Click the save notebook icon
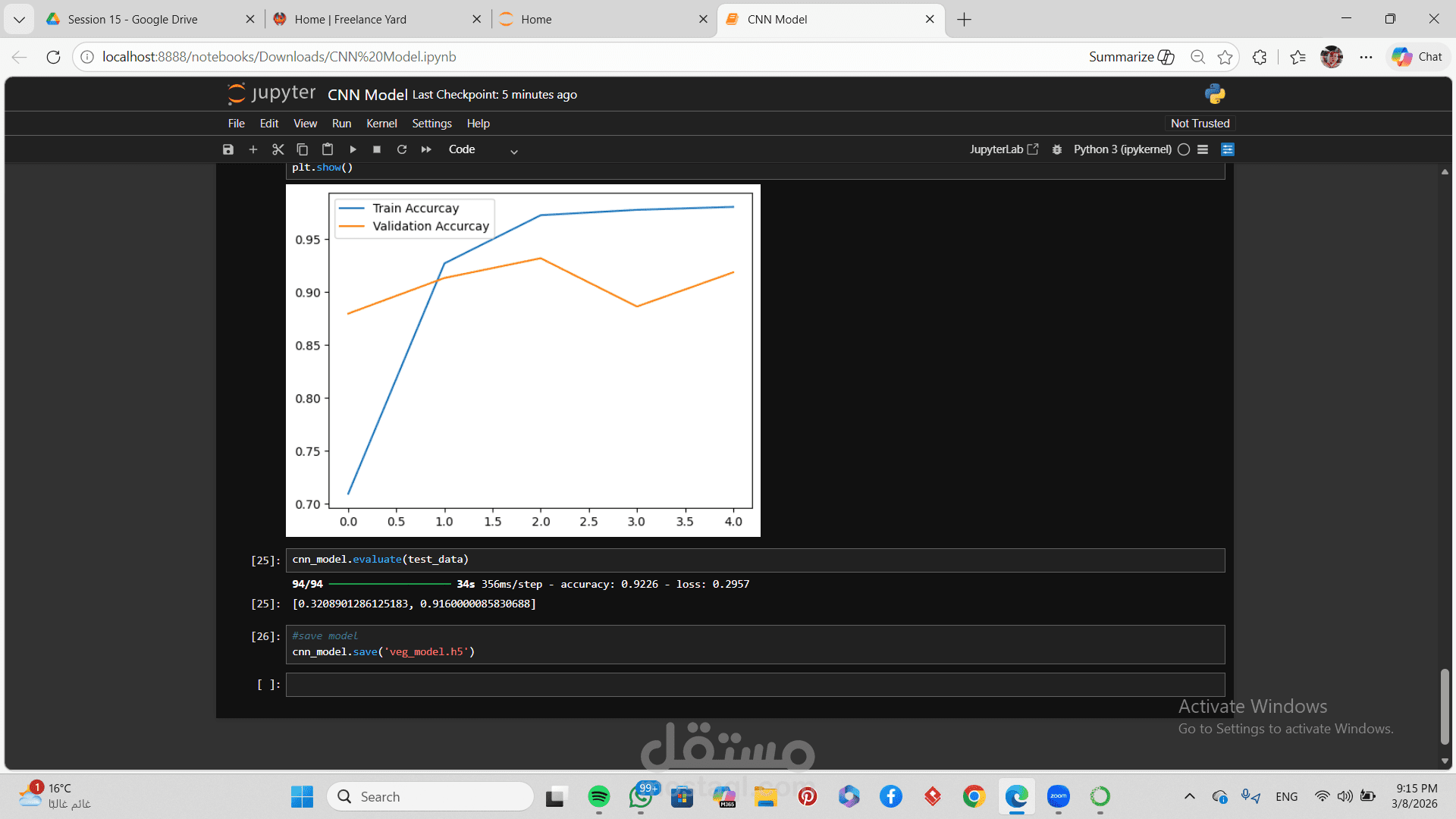The image size is (1456, 819). (x=228, y=149)
